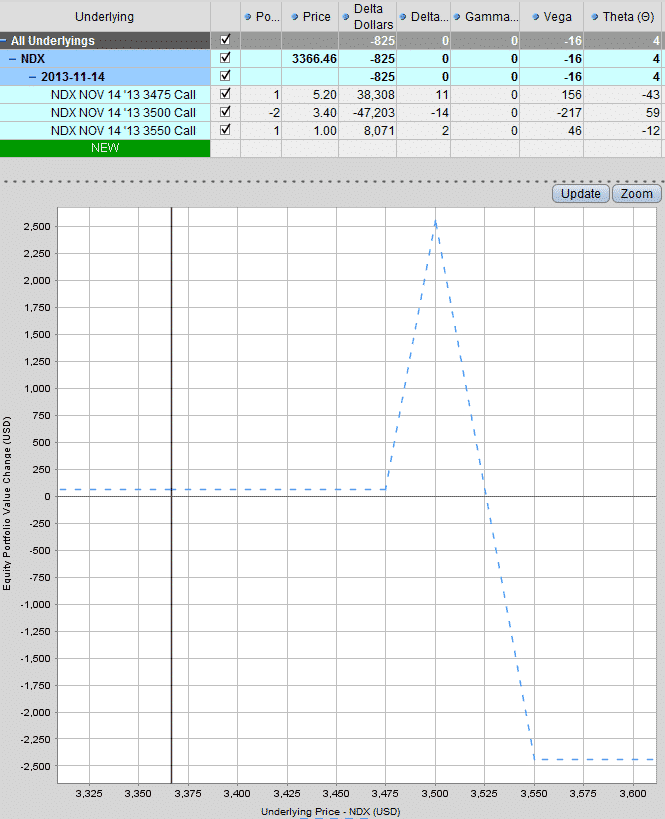Click the Underlying Price - NDX (USD) axis title

(331, 812)
